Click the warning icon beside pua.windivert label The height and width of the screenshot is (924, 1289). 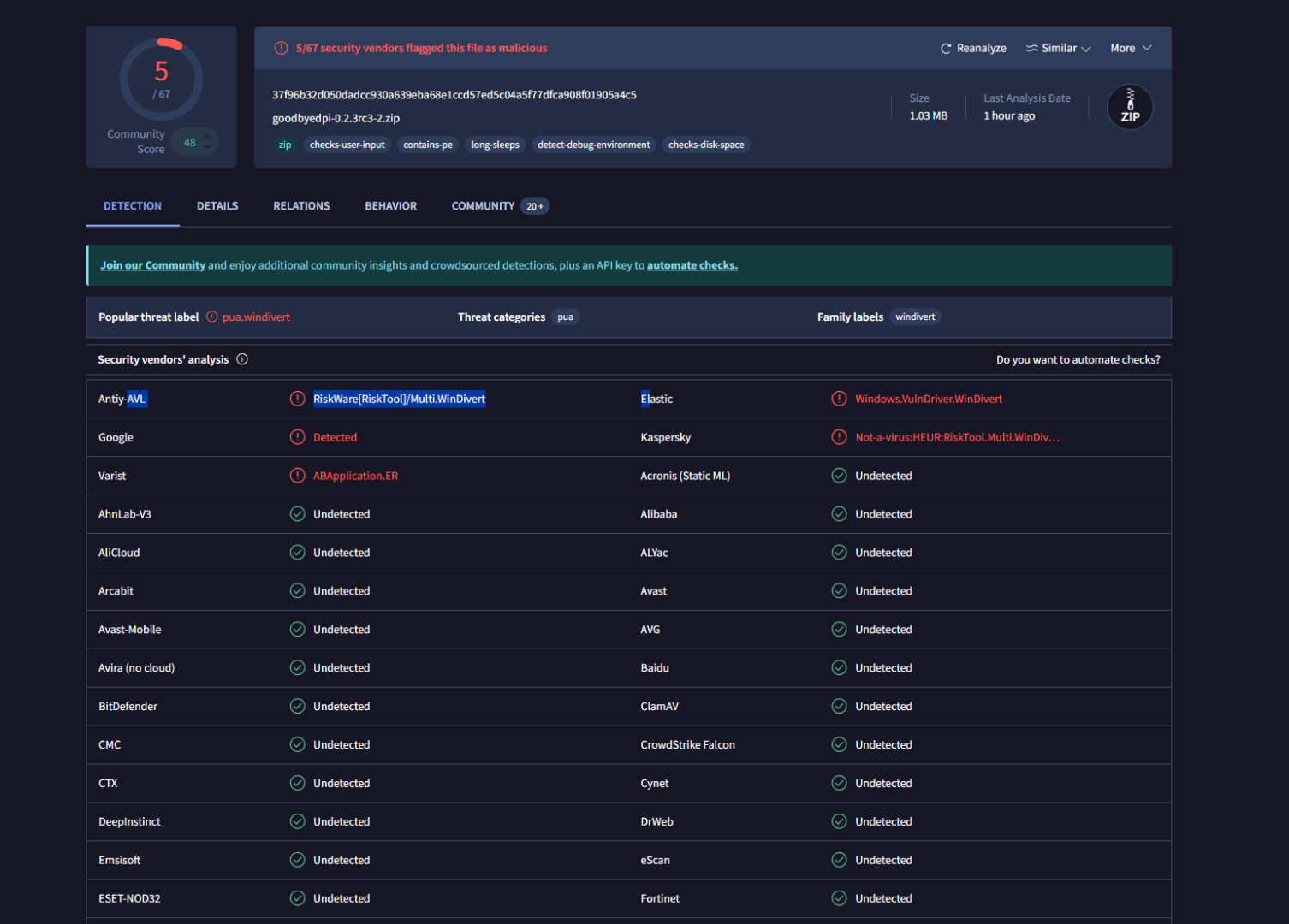[x=212, y=317]
